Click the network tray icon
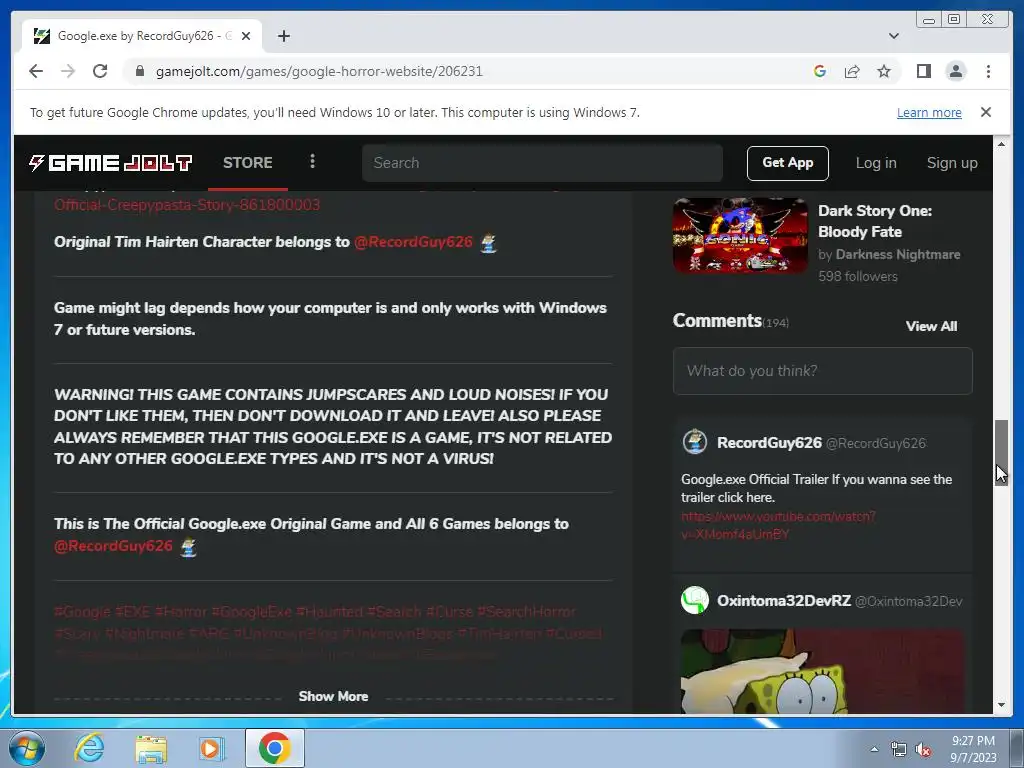Screen dimensions: 1024x768 (x=899, y=749)
